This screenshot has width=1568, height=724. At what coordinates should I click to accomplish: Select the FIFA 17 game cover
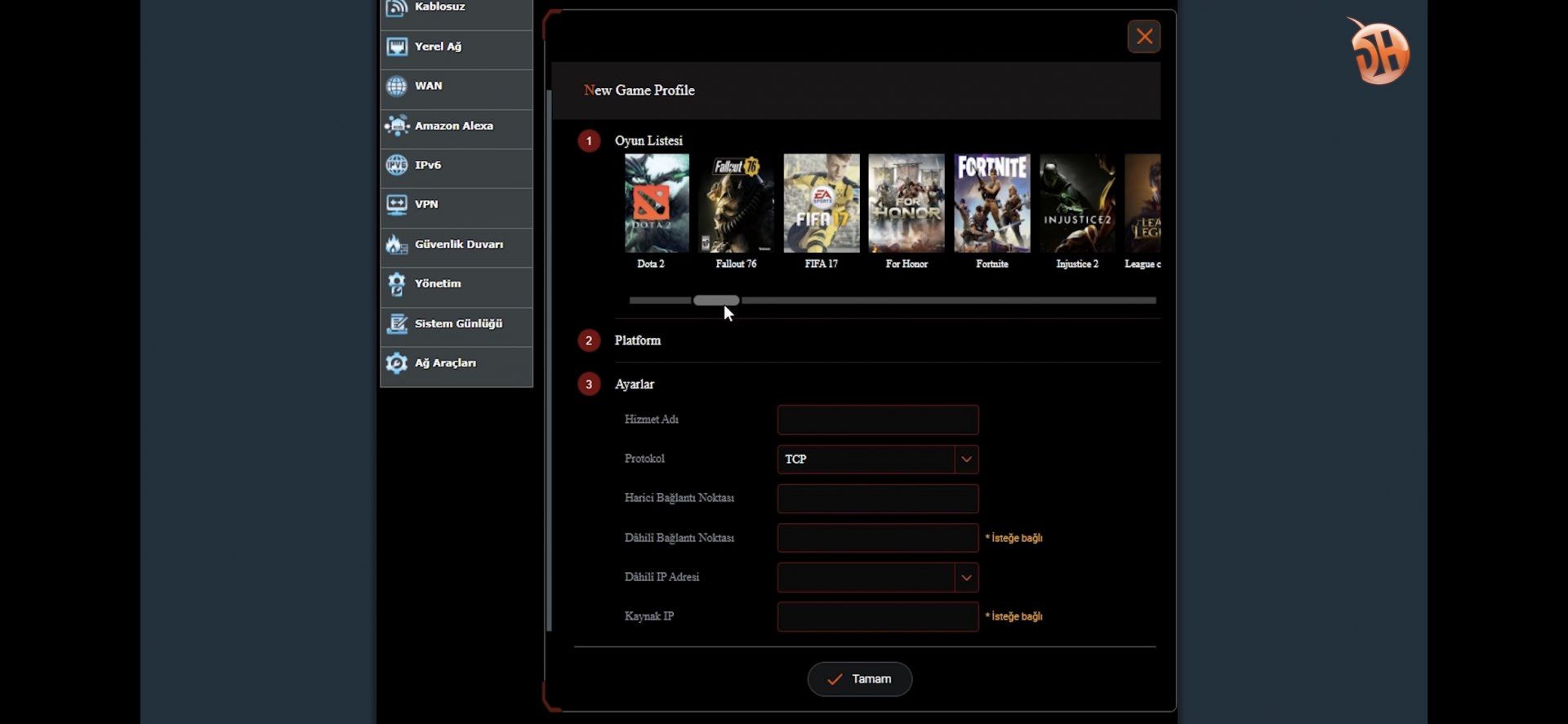point(822,203)
